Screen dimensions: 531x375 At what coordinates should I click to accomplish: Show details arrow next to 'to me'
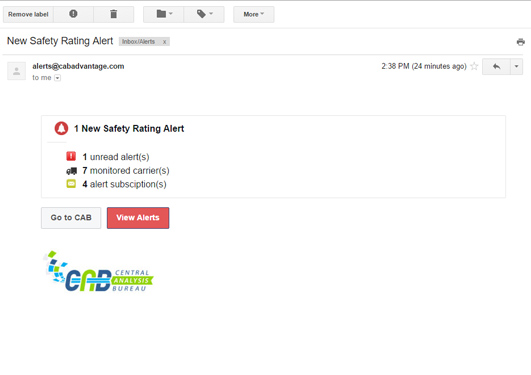pos(58,78)
